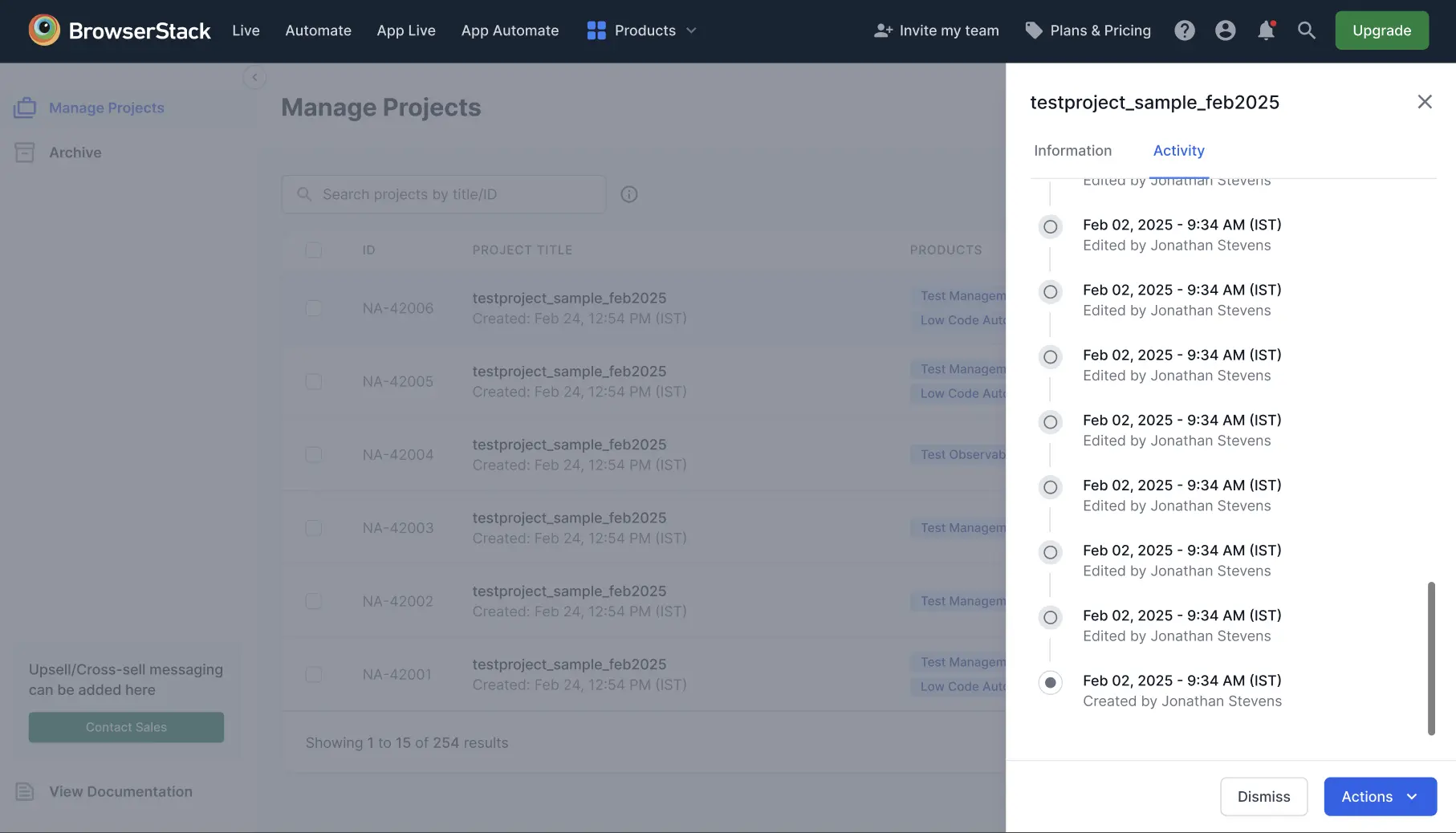Click the Test Observab tag of NA-42004
Image resolution: width=1456 pixels, height=833 pixels.
point(958,454)
